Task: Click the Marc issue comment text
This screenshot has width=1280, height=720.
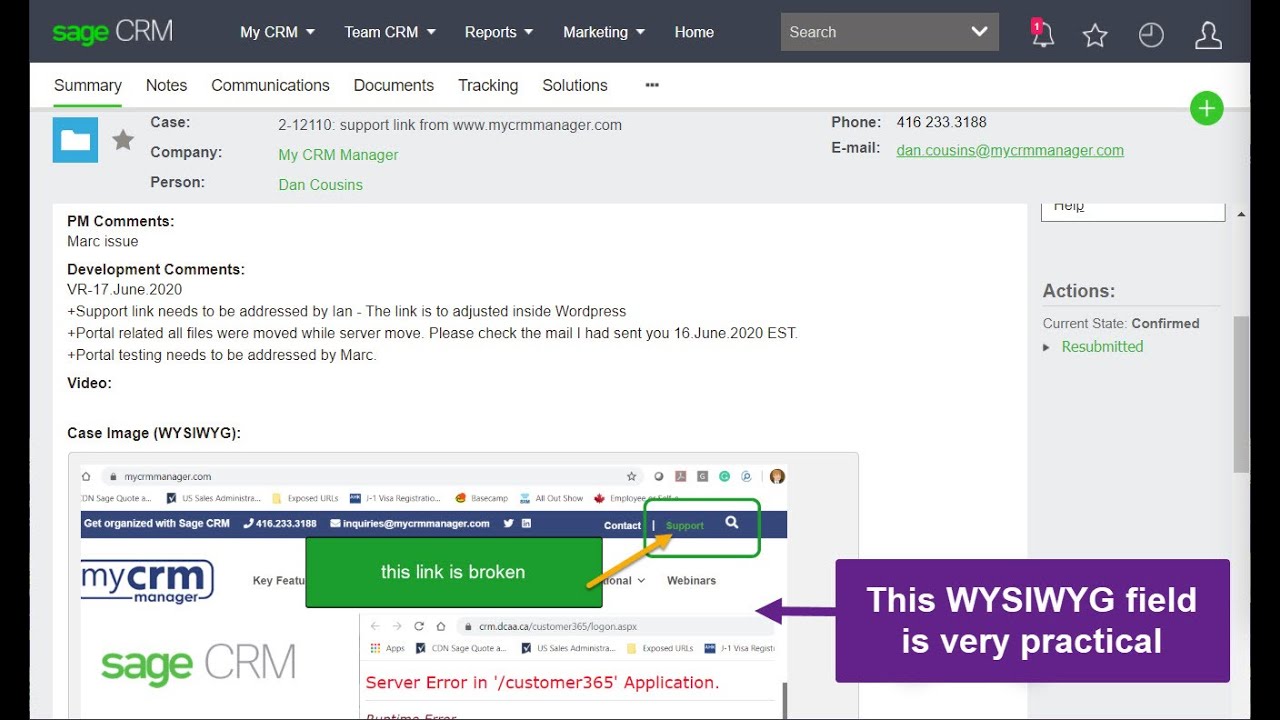Action: (x=103, y=241)
